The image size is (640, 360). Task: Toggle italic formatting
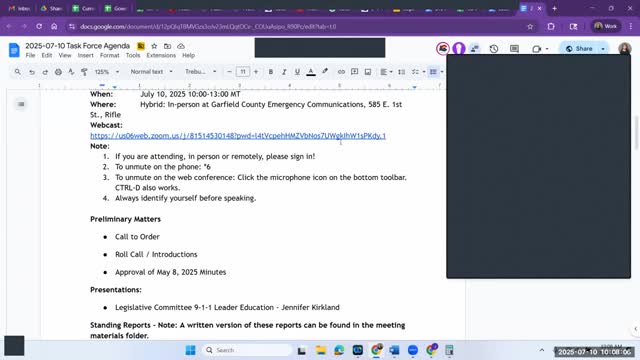(284, 72)
